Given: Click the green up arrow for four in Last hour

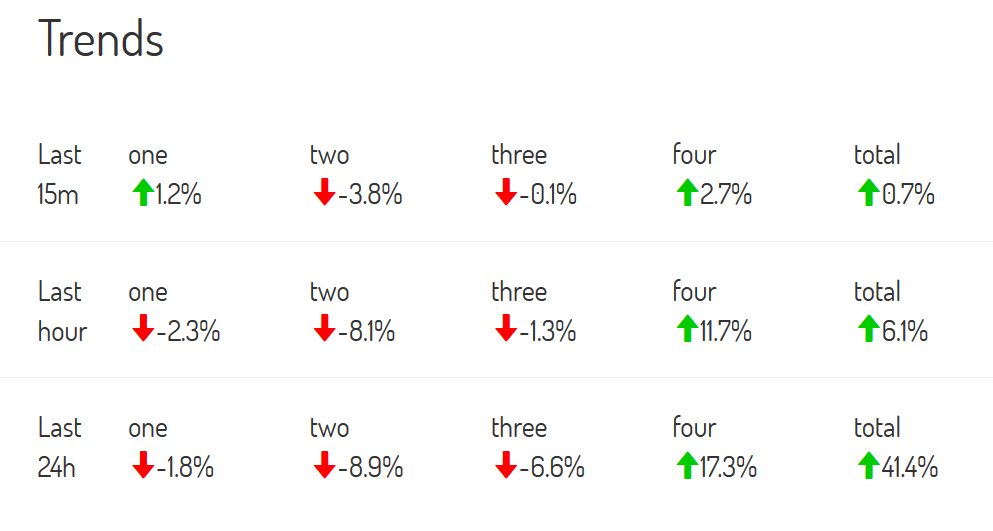Looking at the screenshot, I should pos(687,329).
